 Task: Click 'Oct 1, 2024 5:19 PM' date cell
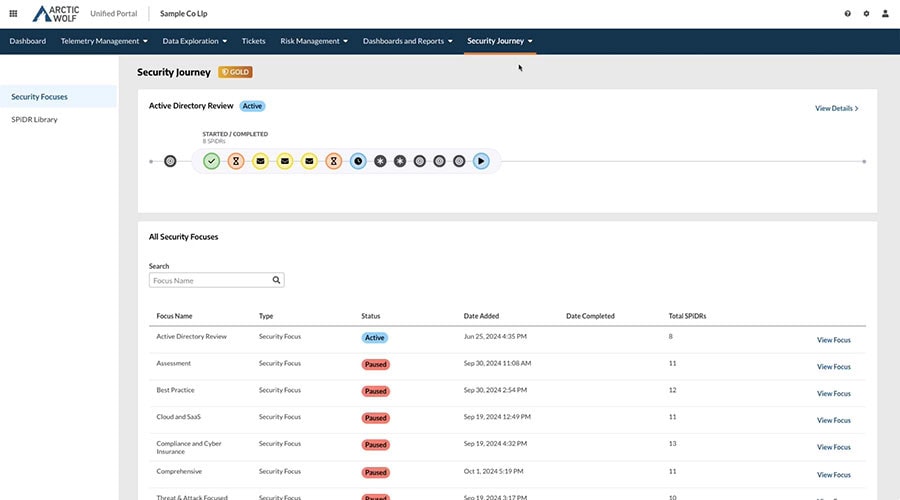494,471
